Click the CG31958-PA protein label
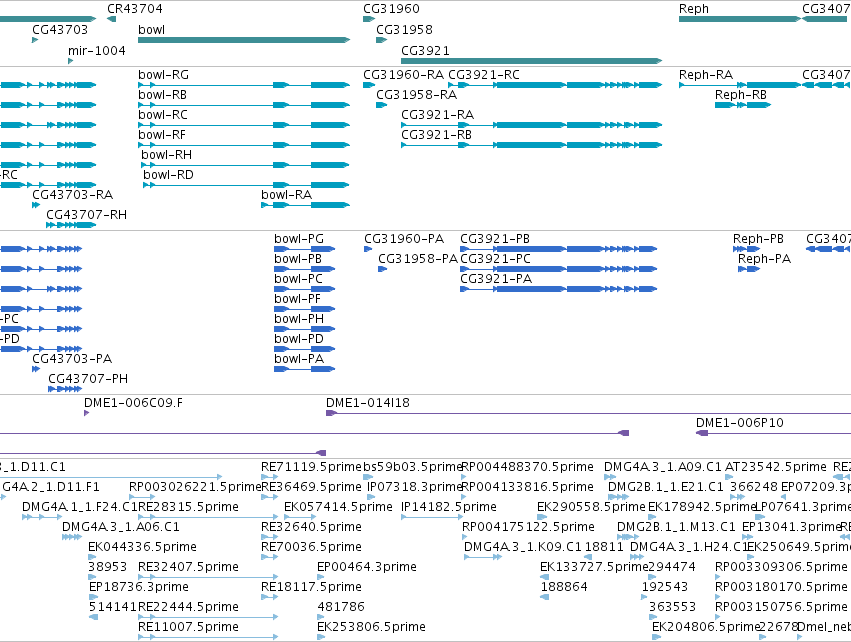The image size is (851, 642). tap(418, 259)
